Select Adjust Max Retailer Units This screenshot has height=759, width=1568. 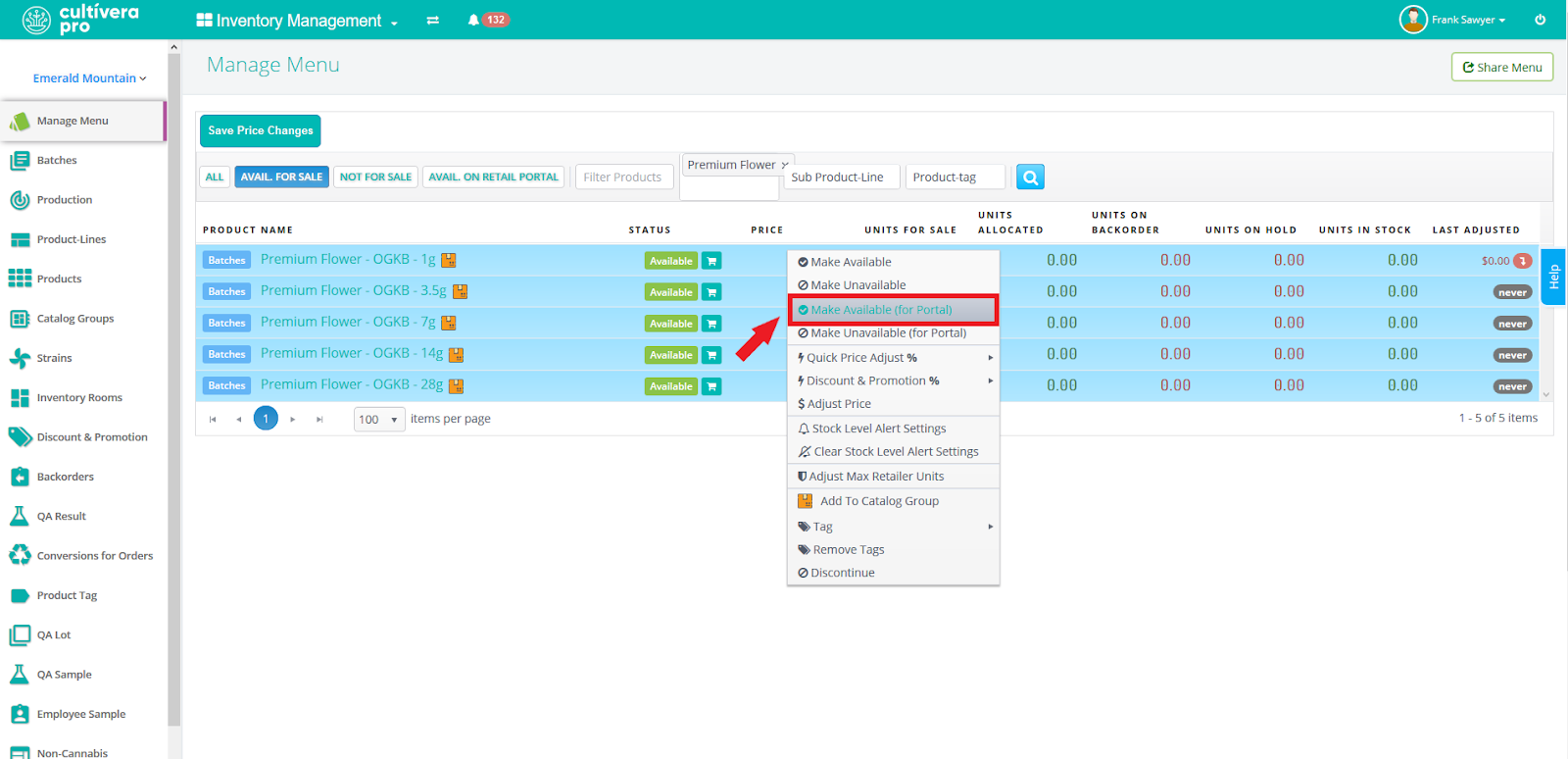[894, 477]
